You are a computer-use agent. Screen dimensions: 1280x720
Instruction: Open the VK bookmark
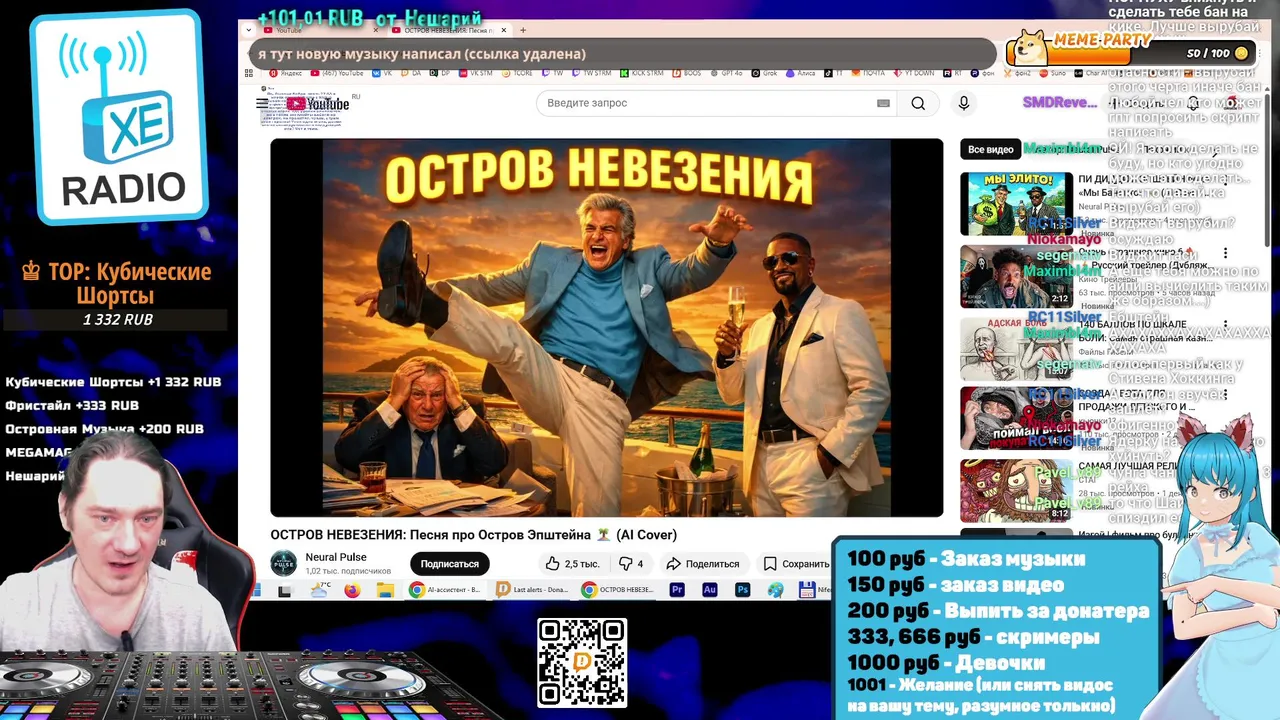(382, 73)
